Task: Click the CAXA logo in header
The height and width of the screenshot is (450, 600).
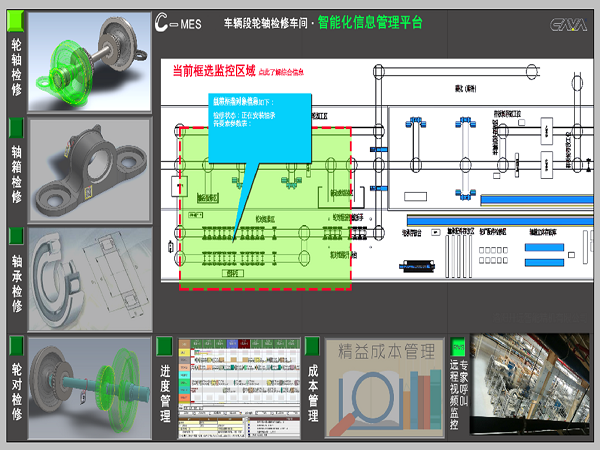Action: tap(568, 25)
